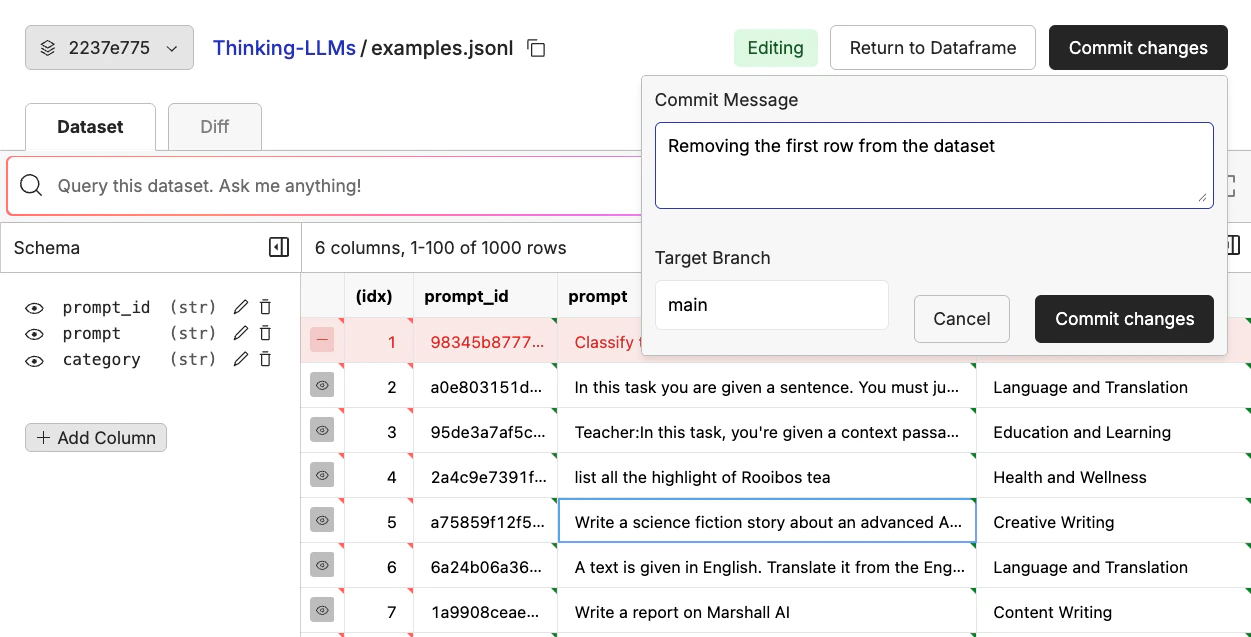Commit changes in the commit panel

(1124, 319)
